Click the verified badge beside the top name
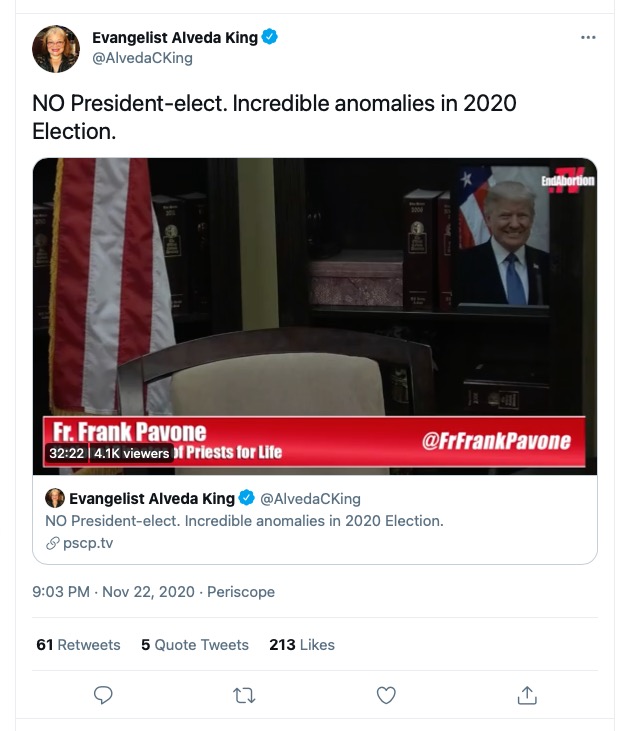630x731 pixels. pos(270,38)
